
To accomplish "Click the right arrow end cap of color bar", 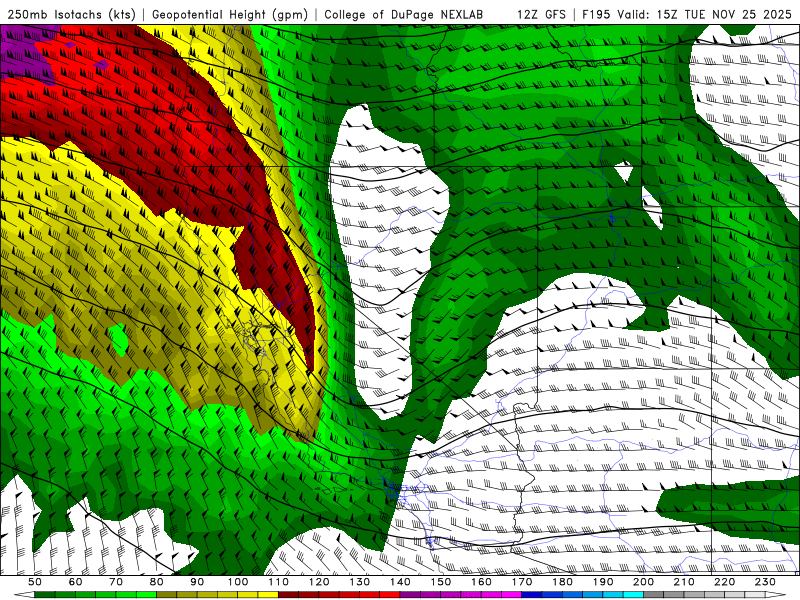I will (x=776, y=594).
